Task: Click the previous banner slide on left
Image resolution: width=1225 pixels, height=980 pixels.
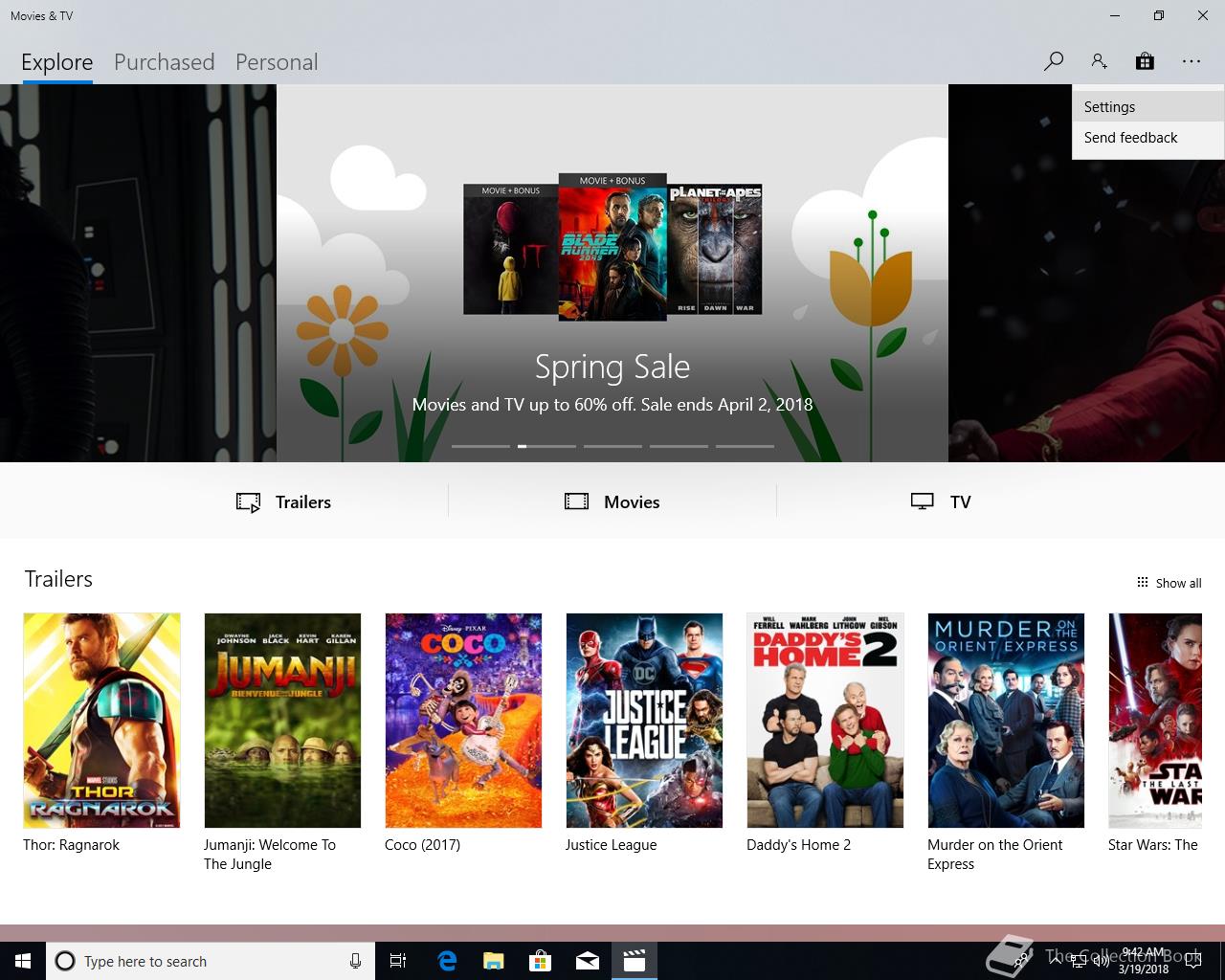Action: click(138, 273)
